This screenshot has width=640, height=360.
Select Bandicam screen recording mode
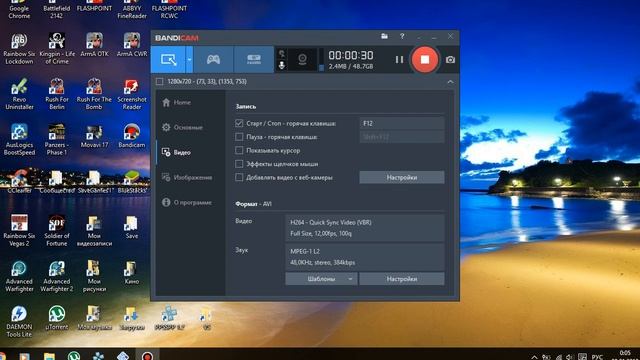(168, 60)
